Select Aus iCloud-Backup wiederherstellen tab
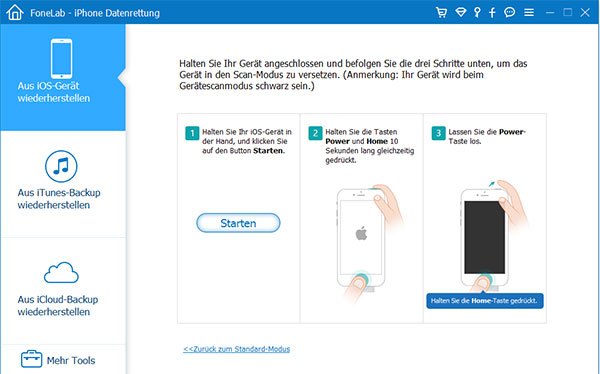 pos(63,291)
